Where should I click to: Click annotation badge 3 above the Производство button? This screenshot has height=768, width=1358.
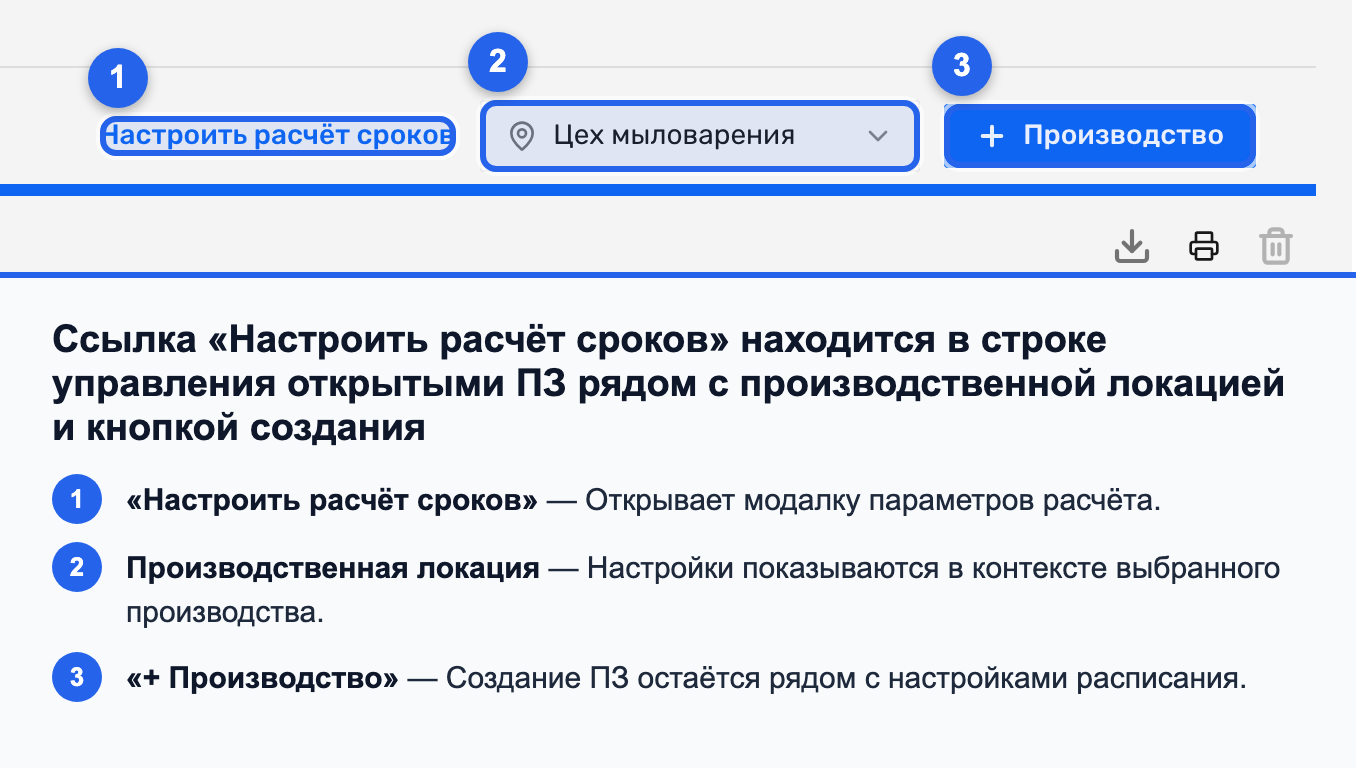click(962, 66)
